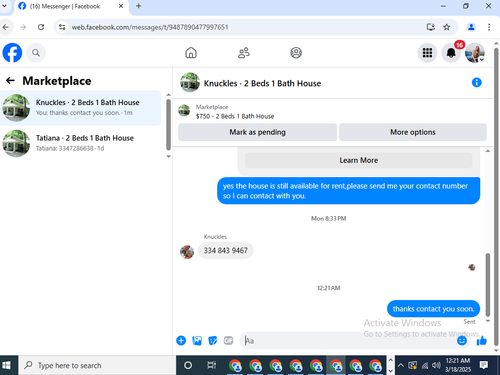
Task: Send a thumbs up like
Action: (x=482, y=340)
